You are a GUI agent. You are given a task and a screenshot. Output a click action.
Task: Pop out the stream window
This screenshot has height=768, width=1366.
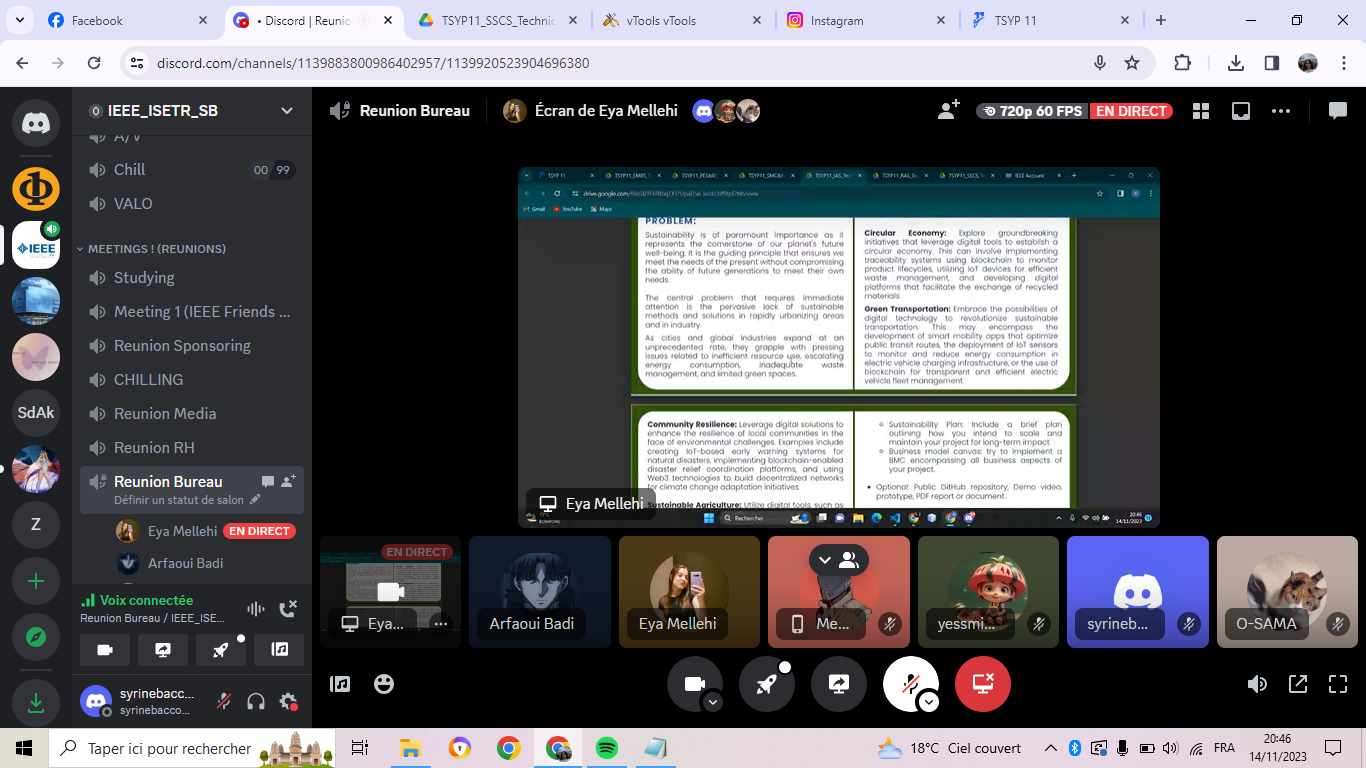coord(1298,684)
